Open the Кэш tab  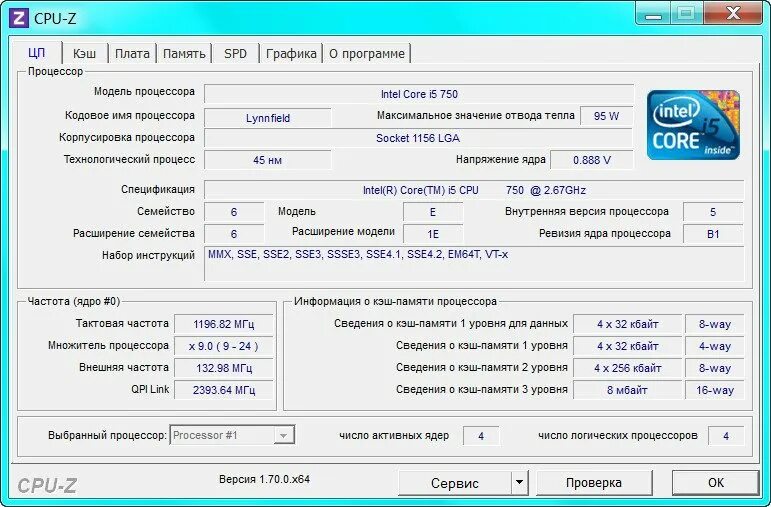[x=85, y=53]
